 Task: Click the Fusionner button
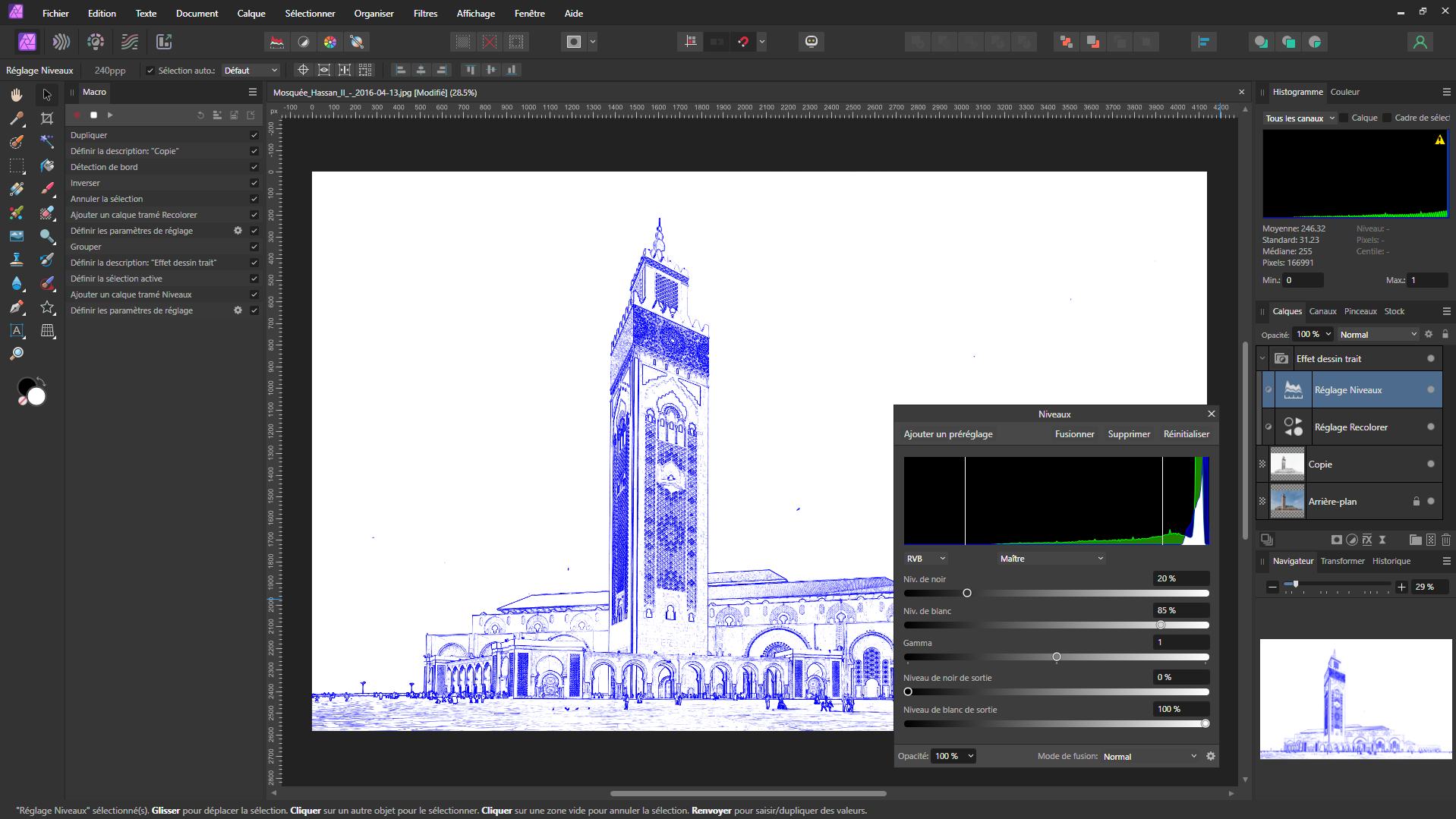click(1074, 434)
